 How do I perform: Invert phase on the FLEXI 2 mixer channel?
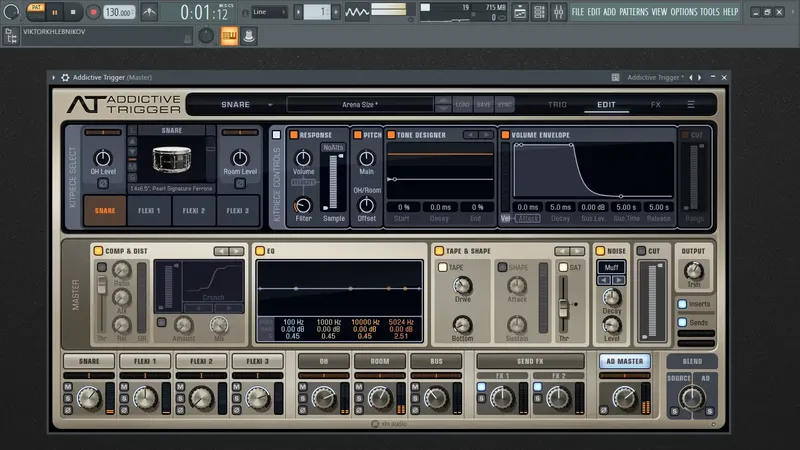[180, 410]
